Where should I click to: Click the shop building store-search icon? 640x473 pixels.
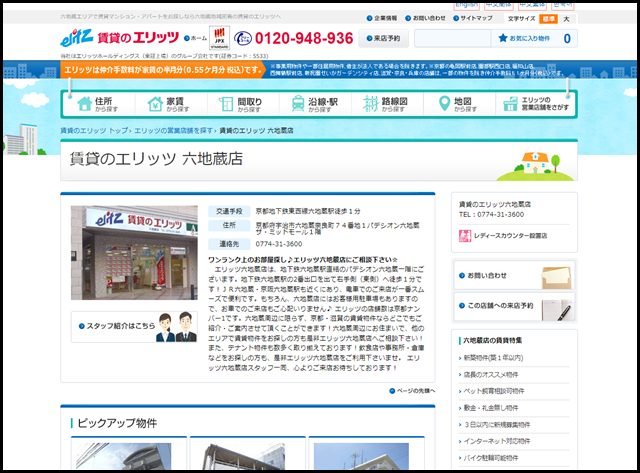tap(510, 104)
